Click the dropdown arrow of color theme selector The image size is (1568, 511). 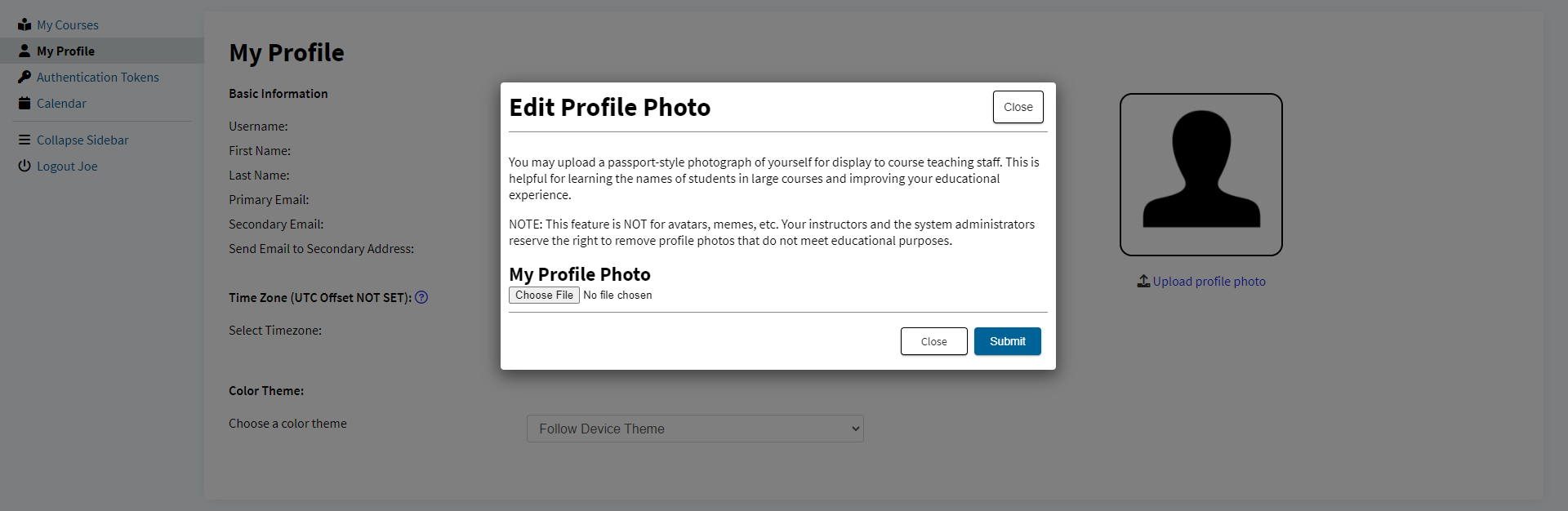[x=855, y=429]
